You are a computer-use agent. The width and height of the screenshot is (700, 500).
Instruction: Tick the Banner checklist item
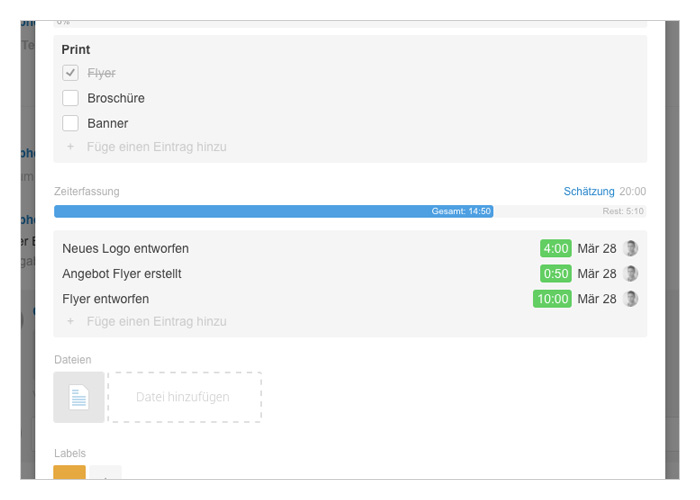tap(70, 123)
